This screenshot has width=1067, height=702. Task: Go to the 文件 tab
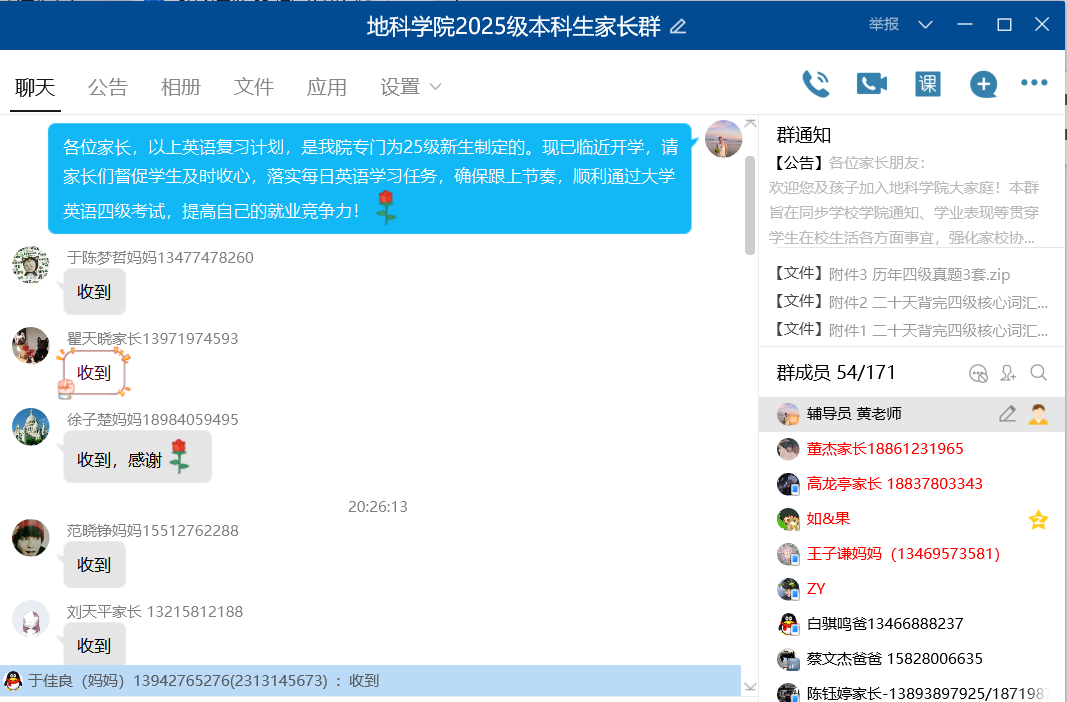(254, 87)
